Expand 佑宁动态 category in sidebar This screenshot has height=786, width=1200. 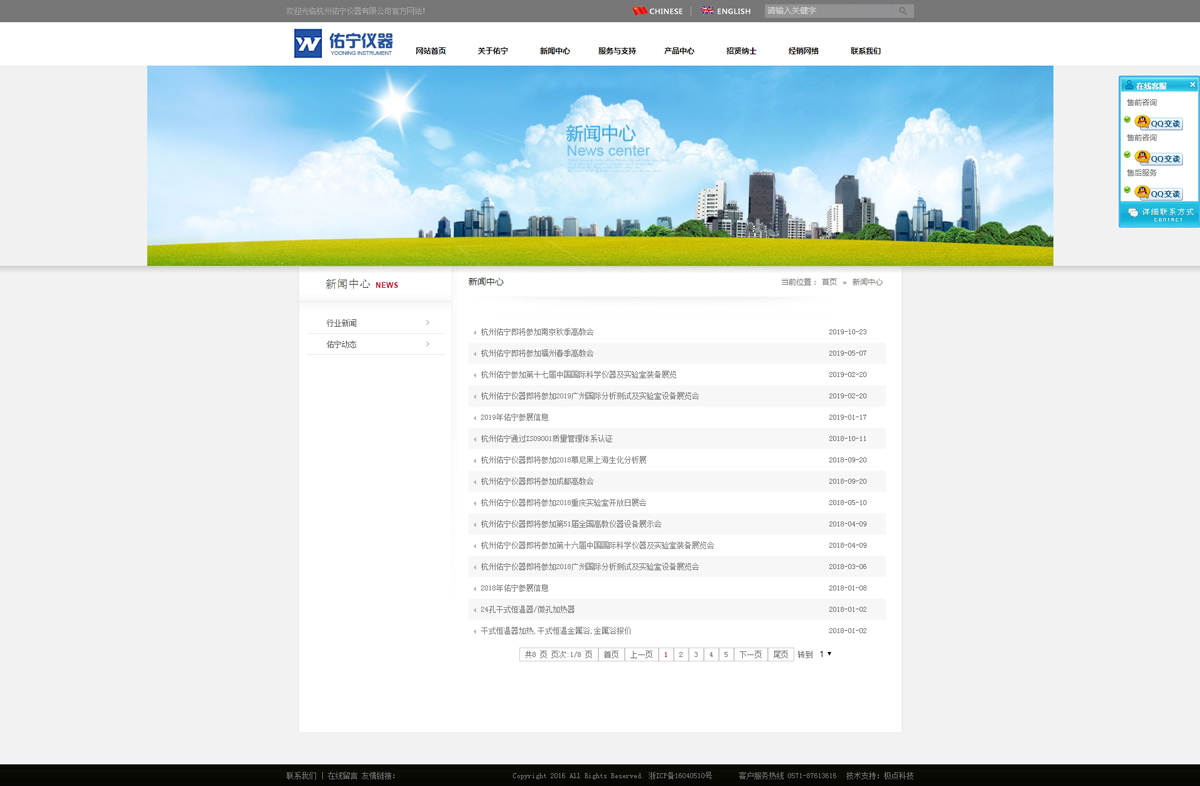pyautogui.click(x=376, y=344)
